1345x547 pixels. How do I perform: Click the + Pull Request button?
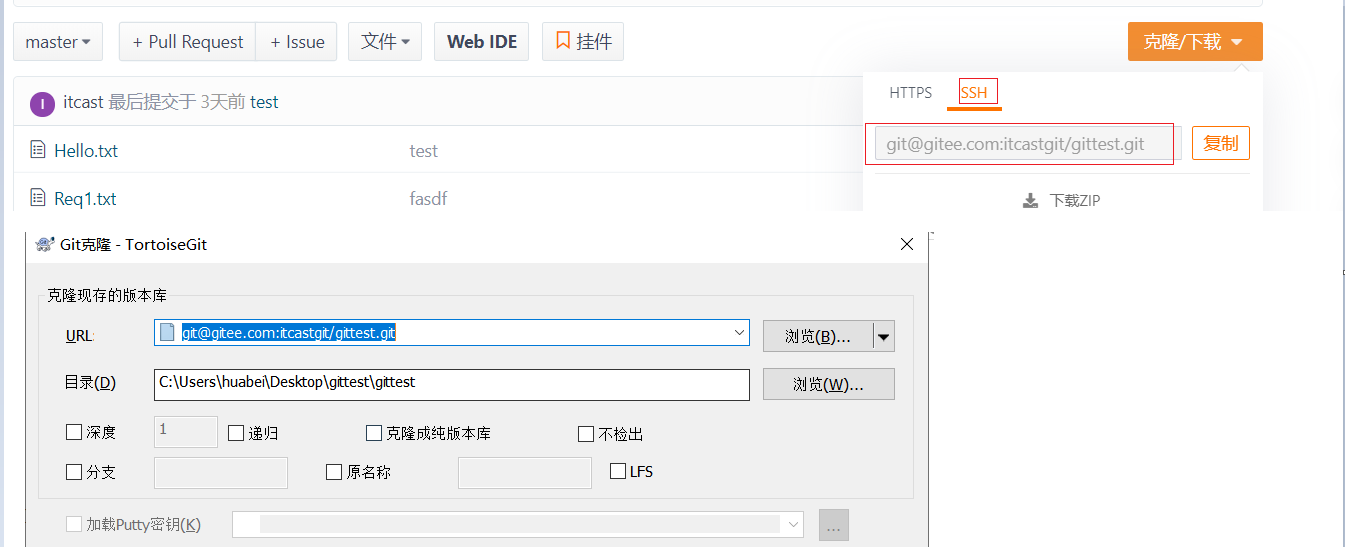[x=187, y=42]
